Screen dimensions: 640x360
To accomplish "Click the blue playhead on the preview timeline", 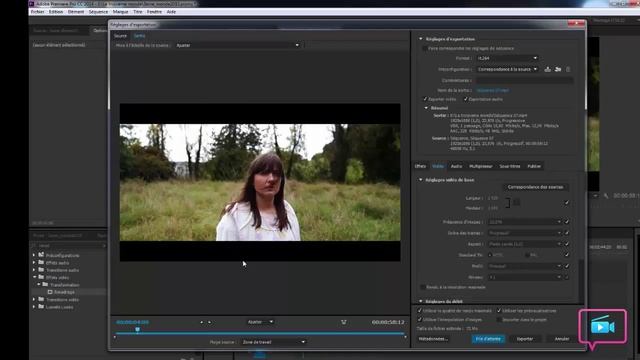I will [138, 329].
